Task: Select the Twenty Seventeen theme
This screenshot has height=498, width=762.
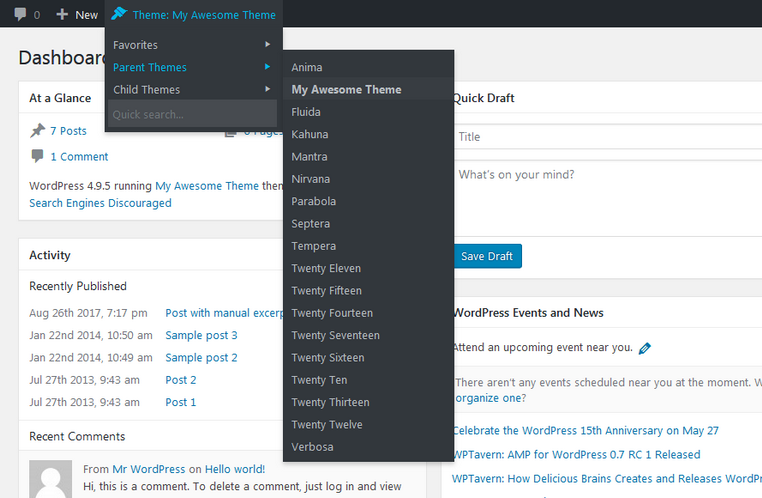Action: pos(368,335)
